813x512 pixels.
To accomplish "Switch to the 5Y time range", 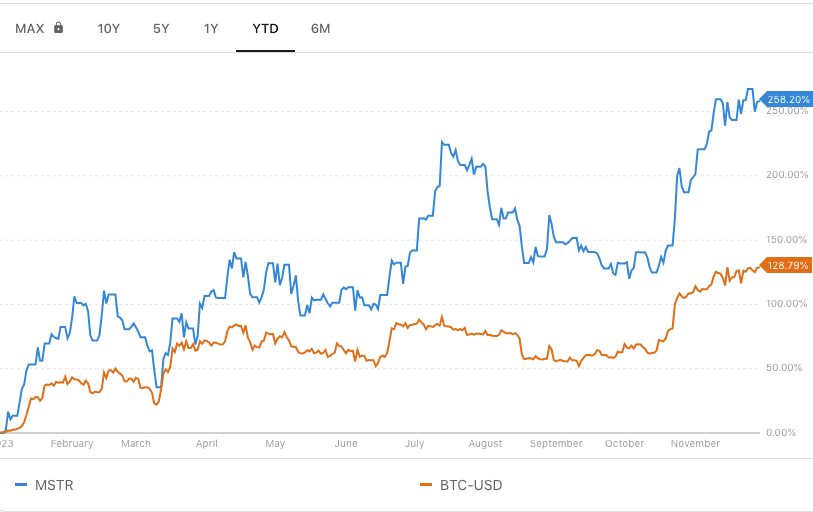I will (x=161, y=29).
